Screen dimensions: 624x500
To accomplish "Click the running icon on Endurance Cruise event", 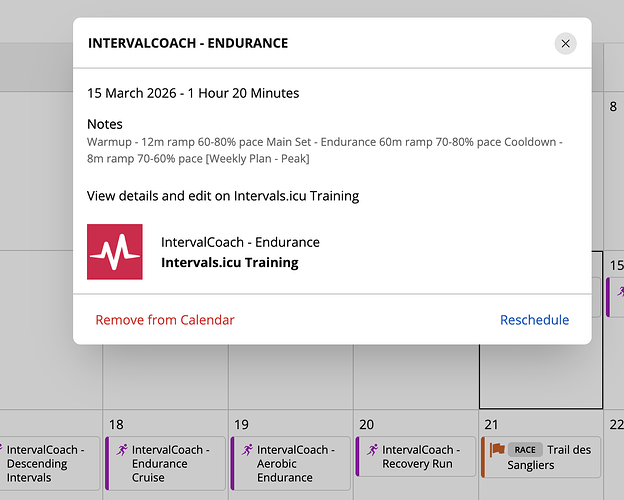I will [122, 450].
